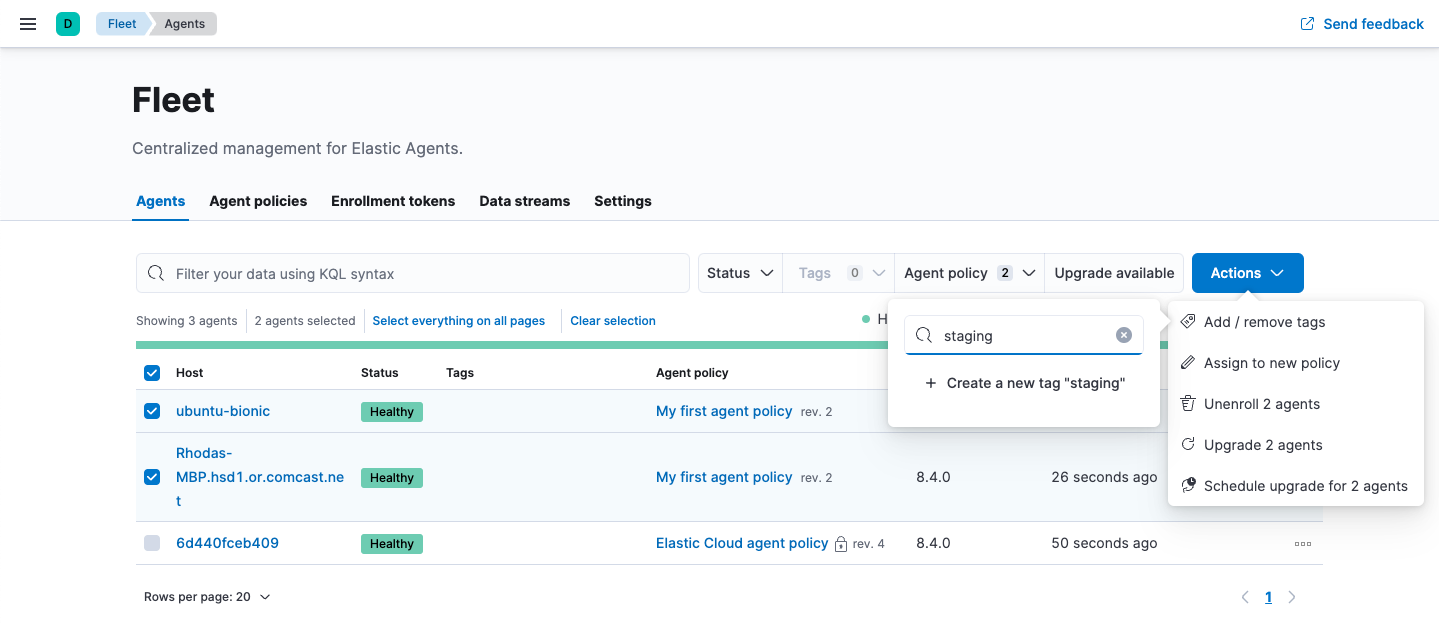Open the Enrollment tokens tab

[393, 201]
